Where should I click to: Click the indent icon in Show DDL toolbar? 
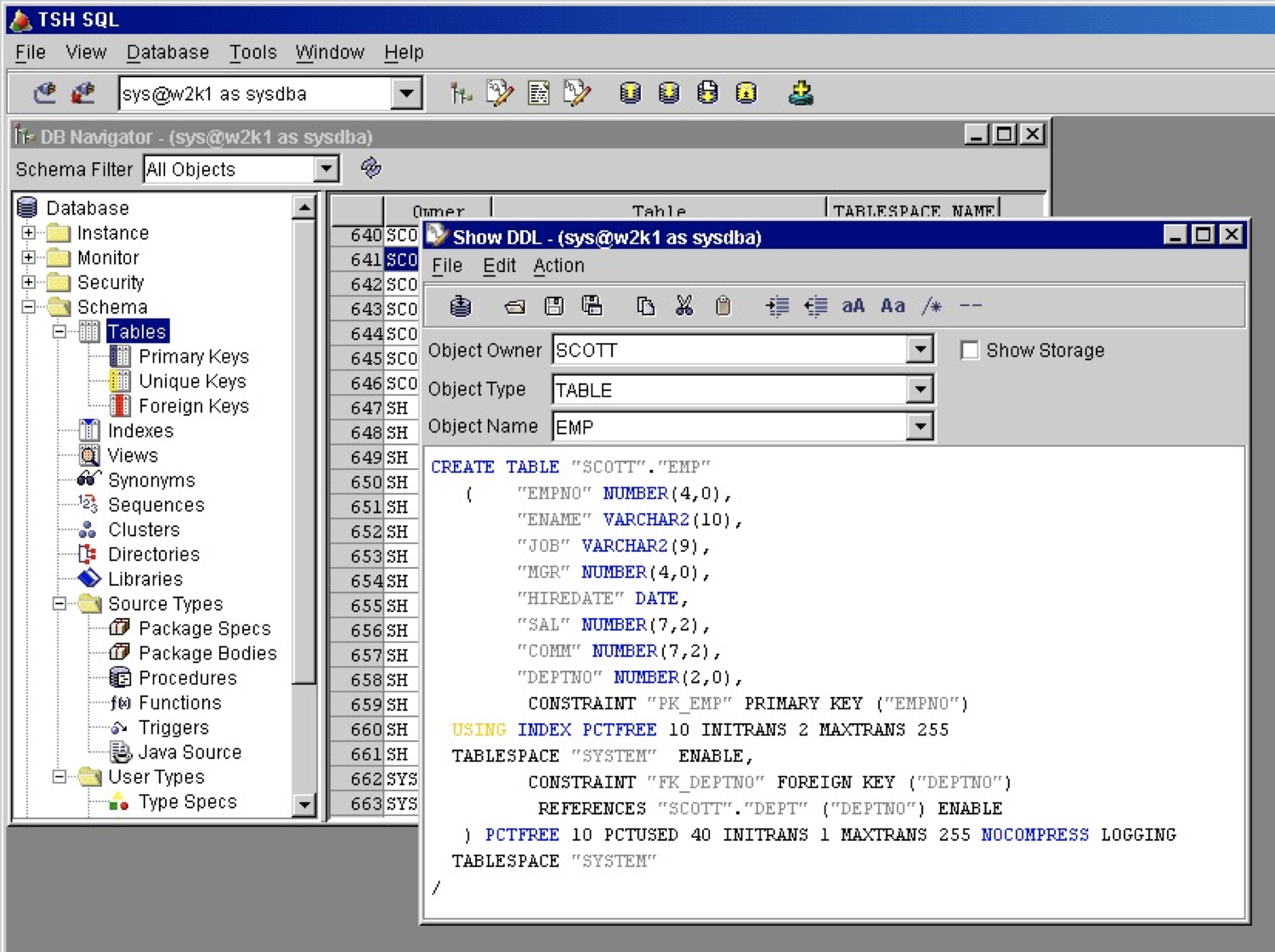776,306
